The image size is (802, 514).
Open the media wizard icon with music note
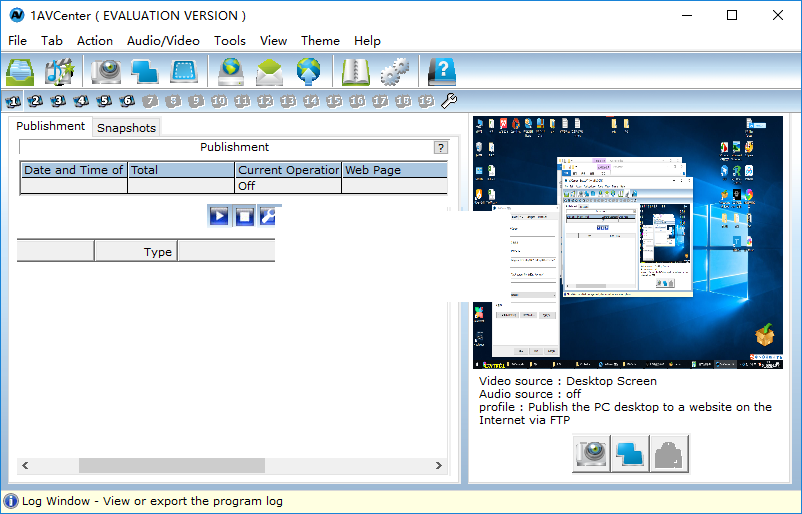click(59, 72)
